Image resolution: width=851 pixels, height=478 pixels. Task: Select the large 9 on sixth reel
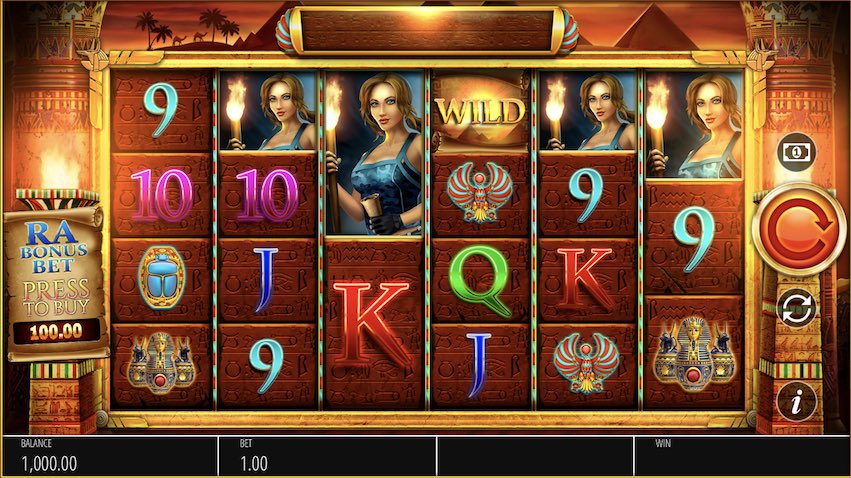coord(695,239)
